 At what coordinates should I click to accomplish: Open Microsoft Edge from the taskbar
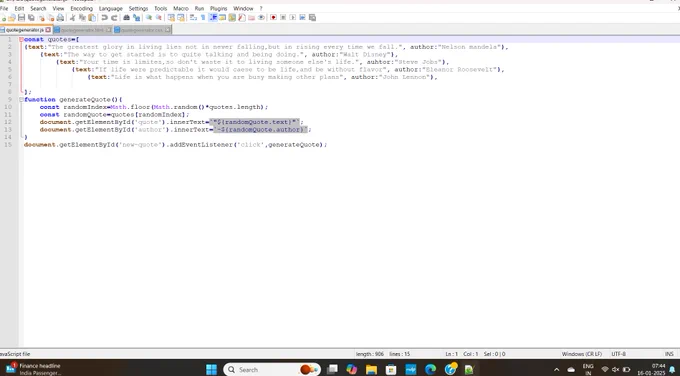pyautogui.click(x=430, y=369)
